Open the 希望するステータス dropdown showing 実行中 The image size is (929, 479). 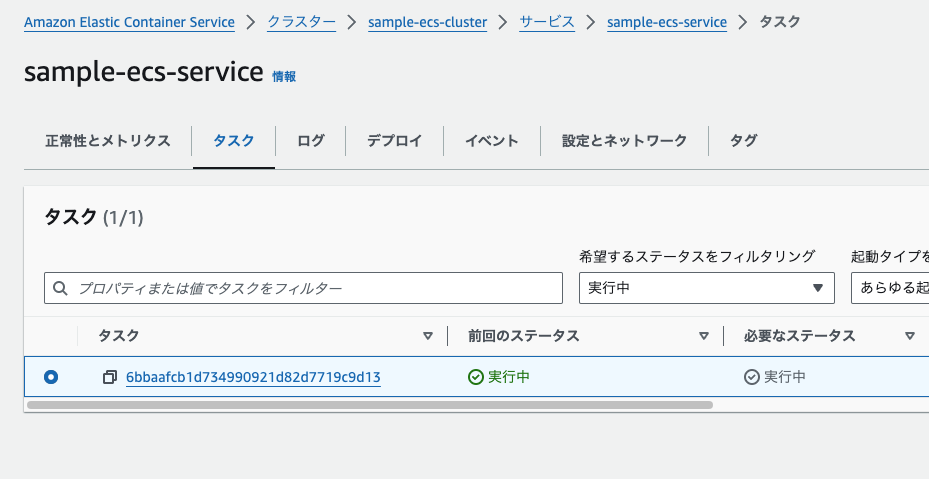click(x=707, y=288)
